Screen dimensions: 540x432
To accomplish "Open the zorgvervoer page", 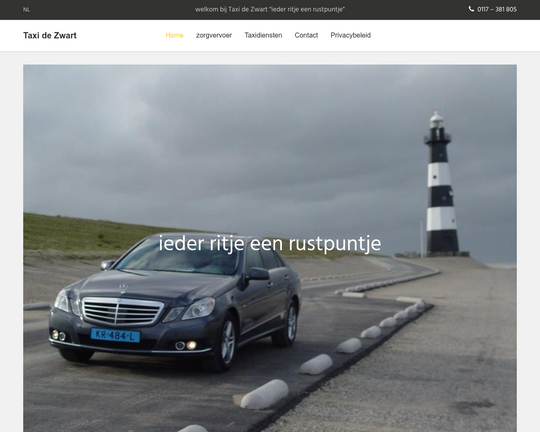I will 214,35.
